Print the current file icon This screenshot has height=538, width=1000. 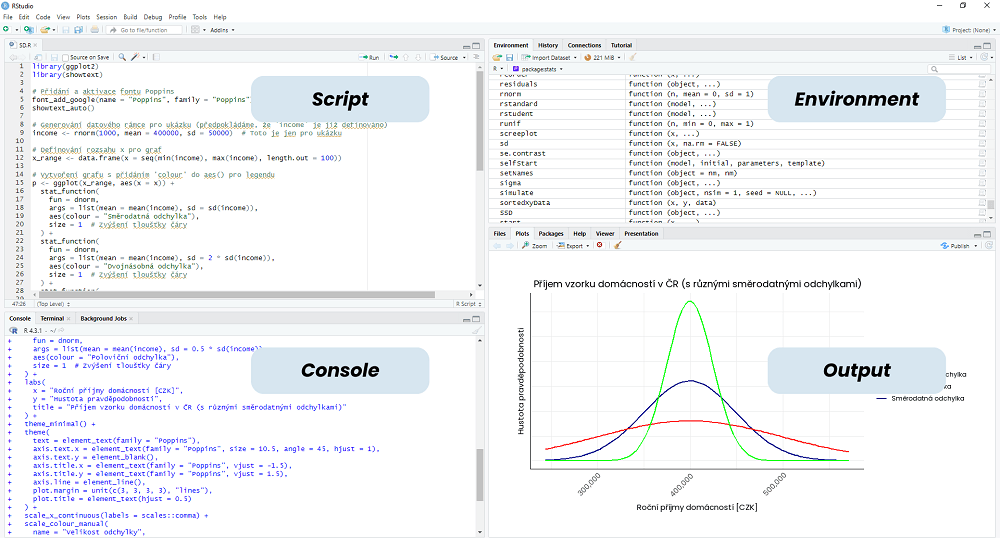coord(94,30)
